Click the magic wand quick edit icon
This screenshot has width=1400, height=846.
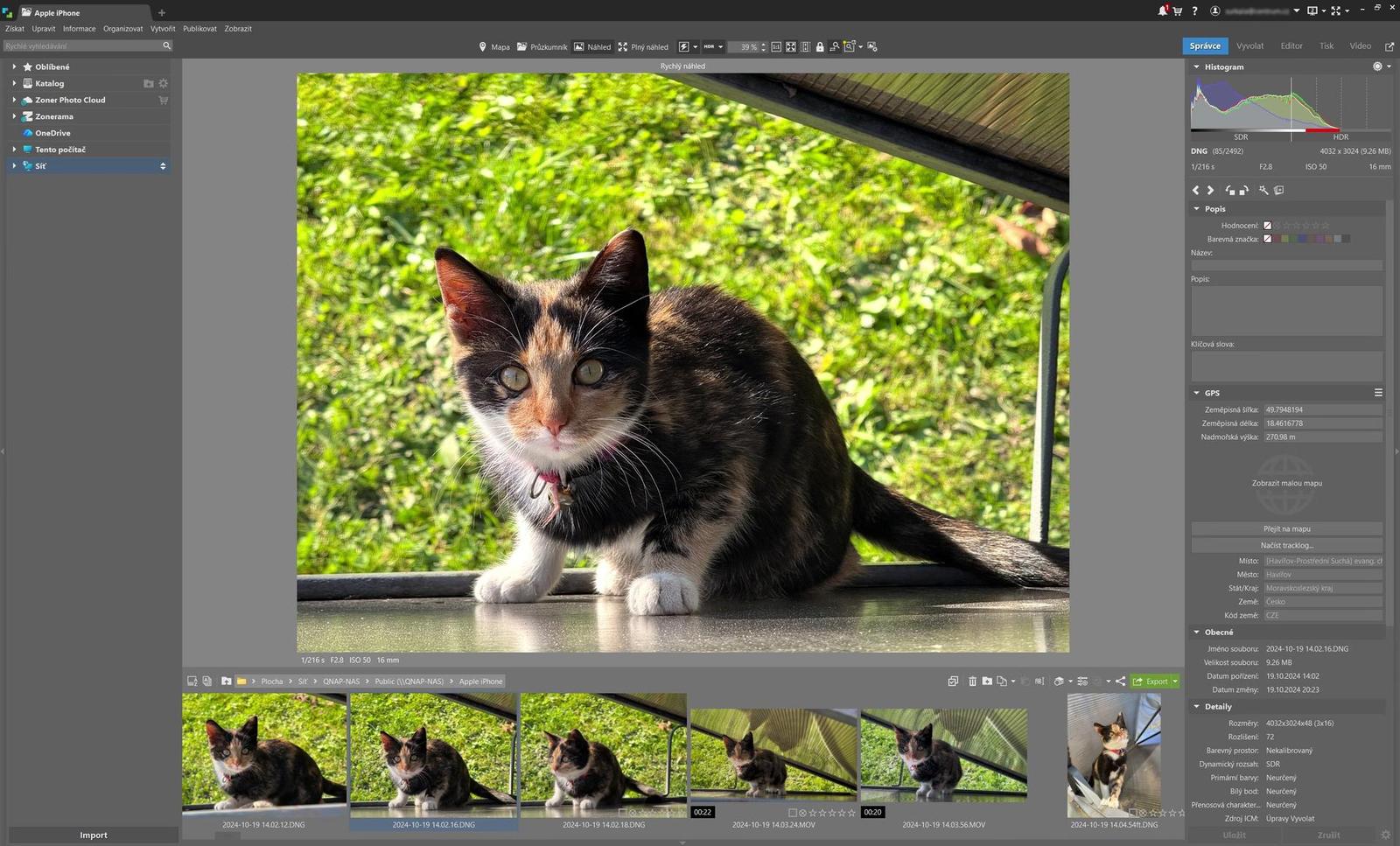1263,190
